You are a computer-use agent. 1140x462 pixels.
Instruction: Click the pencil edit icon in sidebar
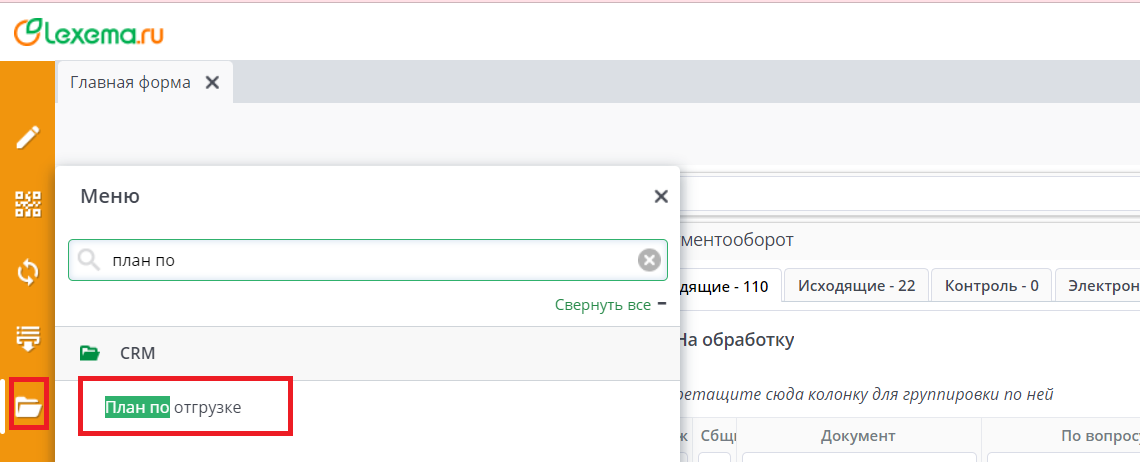27,137
